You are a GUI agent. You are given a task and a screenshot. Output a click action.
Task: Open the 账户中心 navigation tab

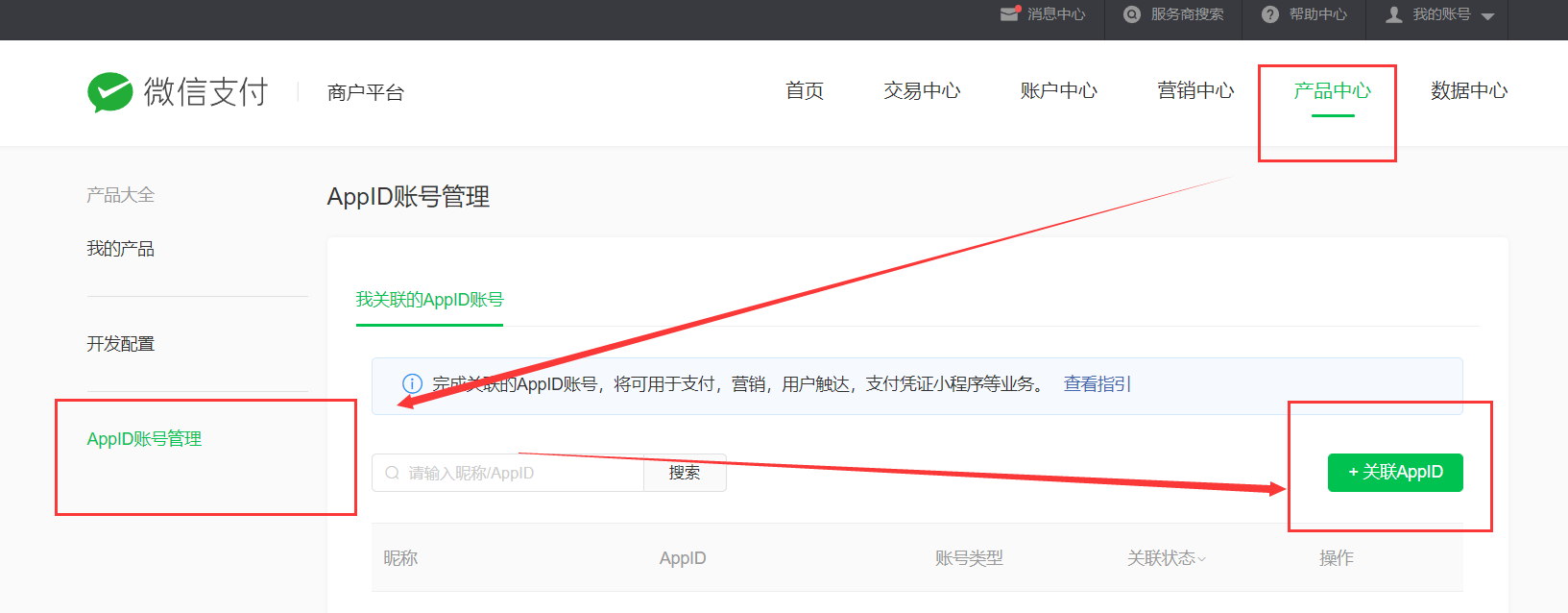[x=1058, y=90]
